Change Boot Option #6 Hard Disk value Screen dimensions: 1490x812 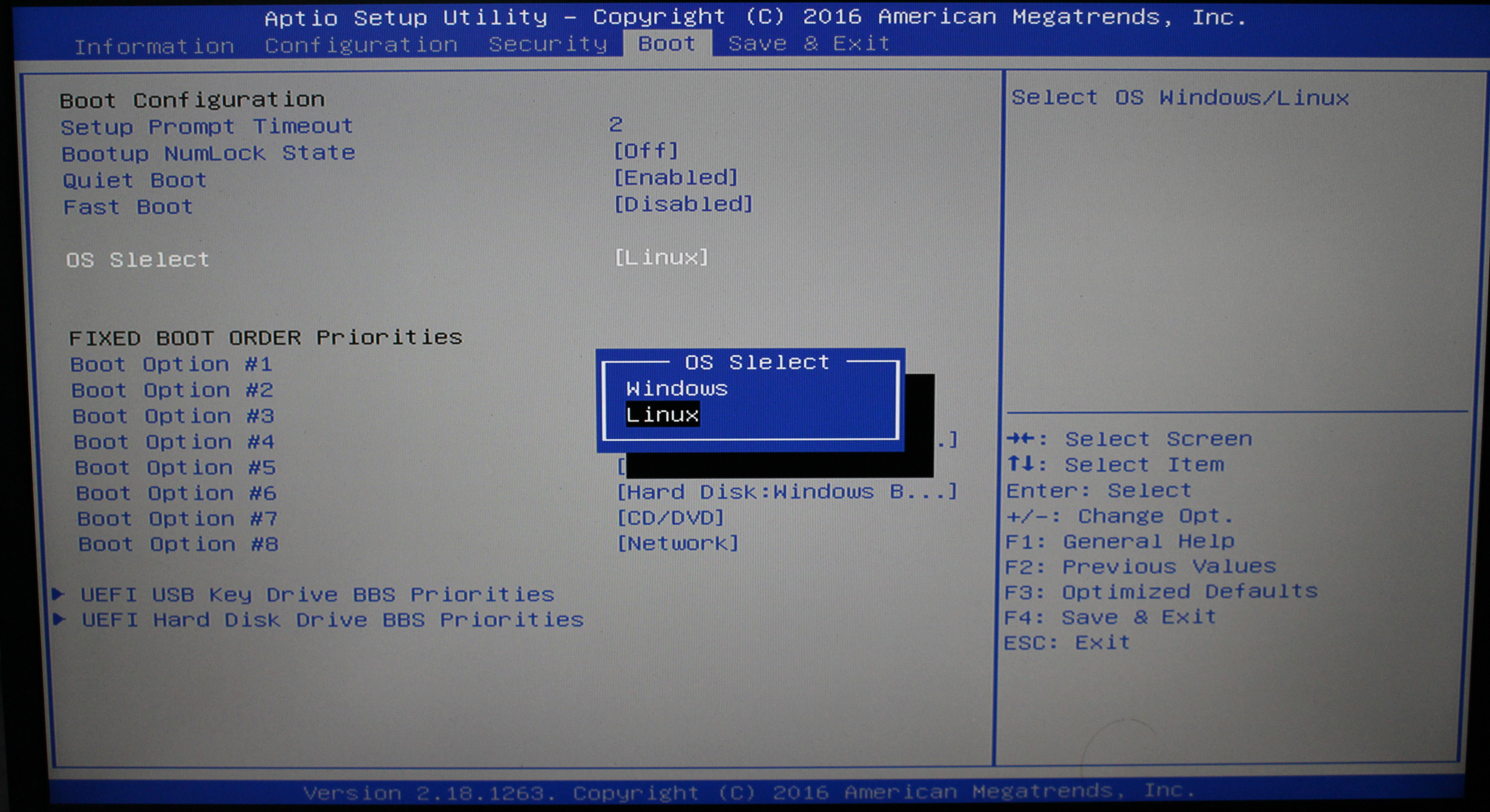[787, 492]
